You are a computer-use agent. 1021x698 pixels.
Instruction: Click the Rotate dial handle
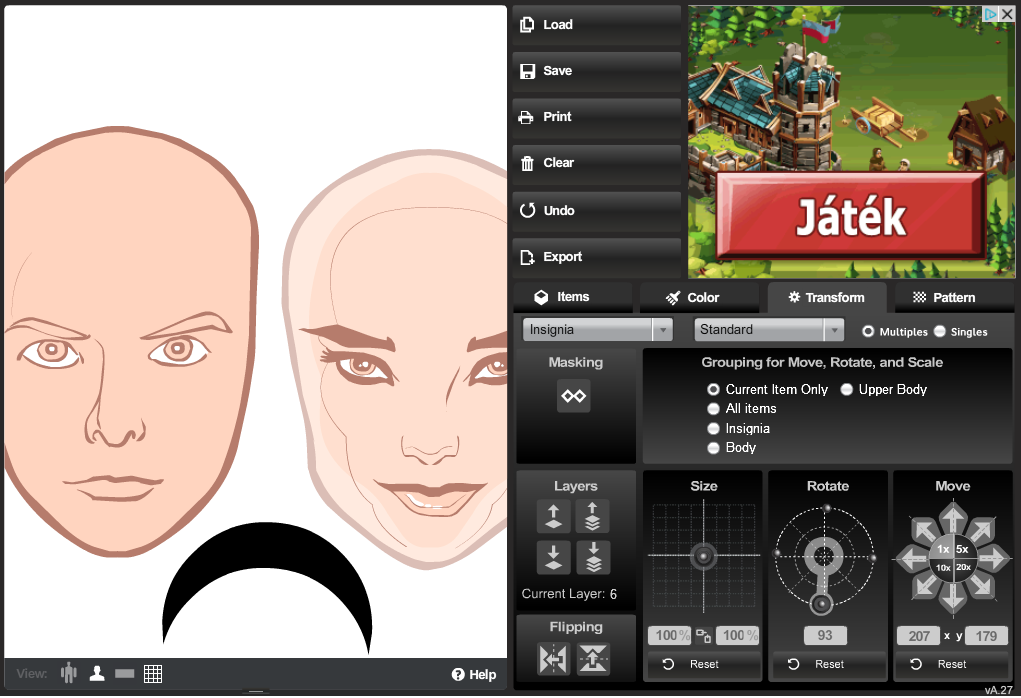coord(822,603)
